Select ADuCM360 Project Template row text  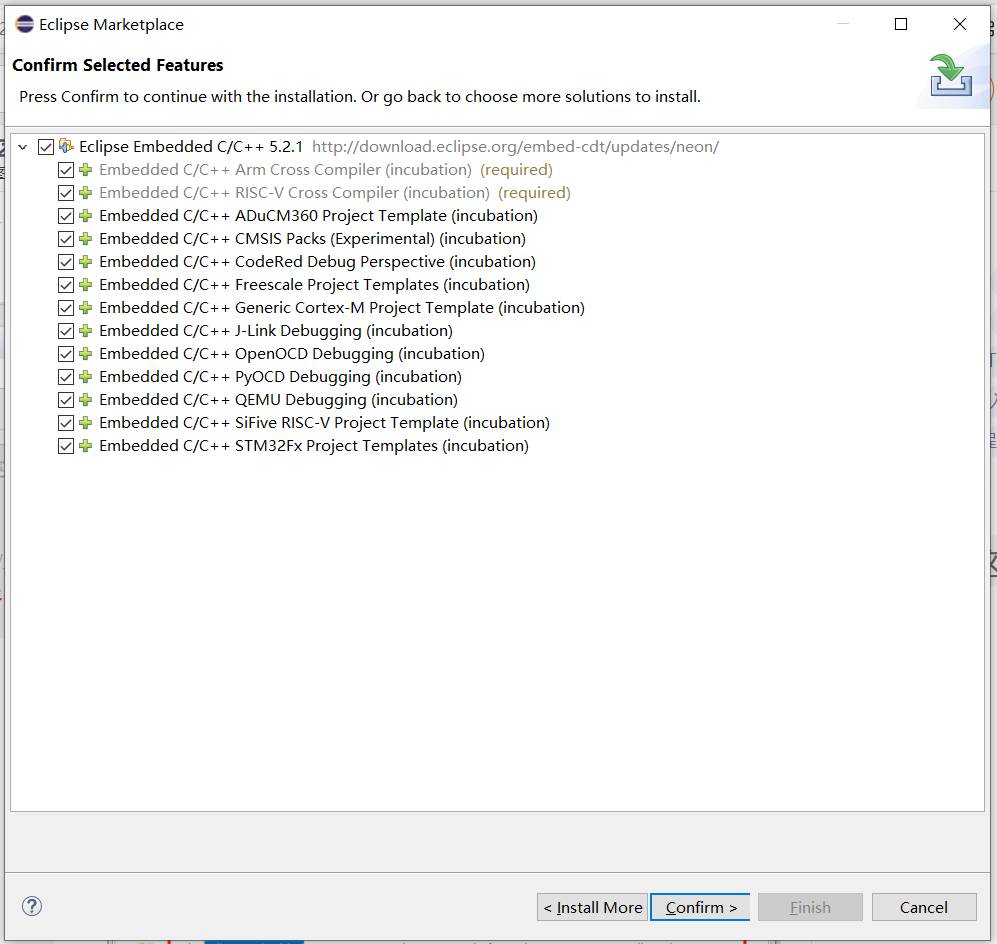pyautogui.click(x=319, y=216)
